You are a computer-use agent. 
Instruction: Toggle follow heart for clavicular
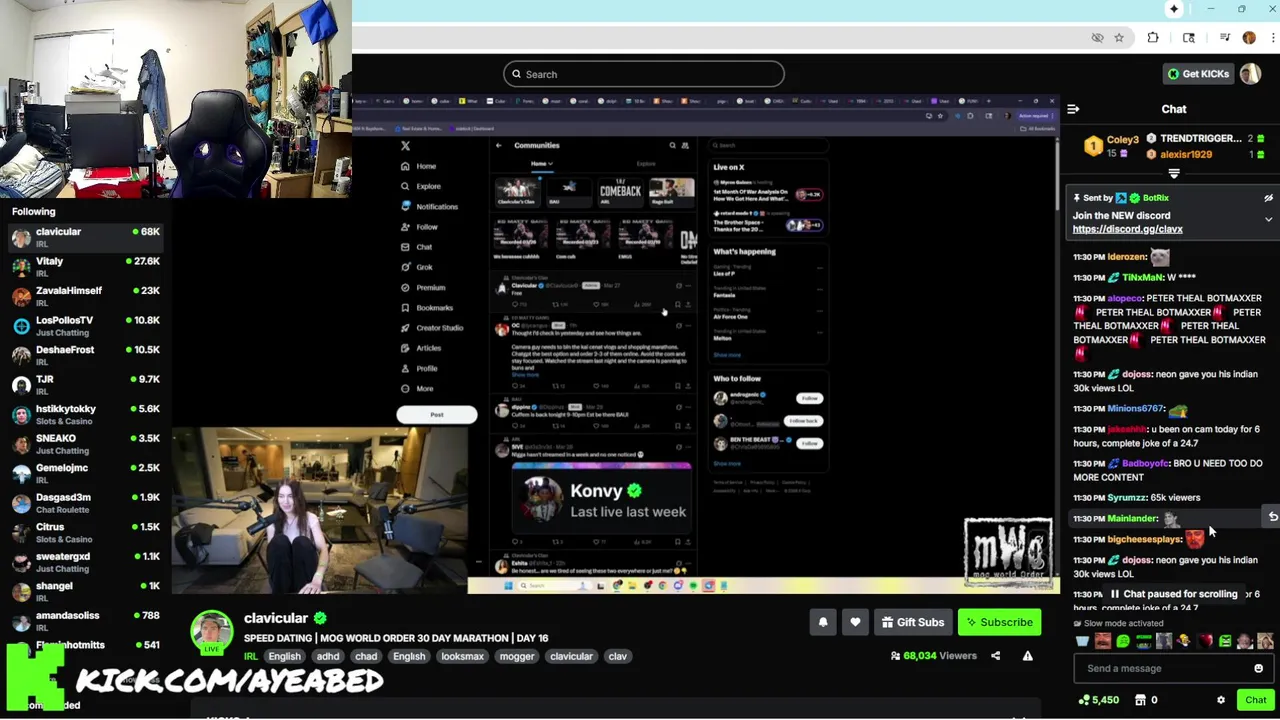855,622
